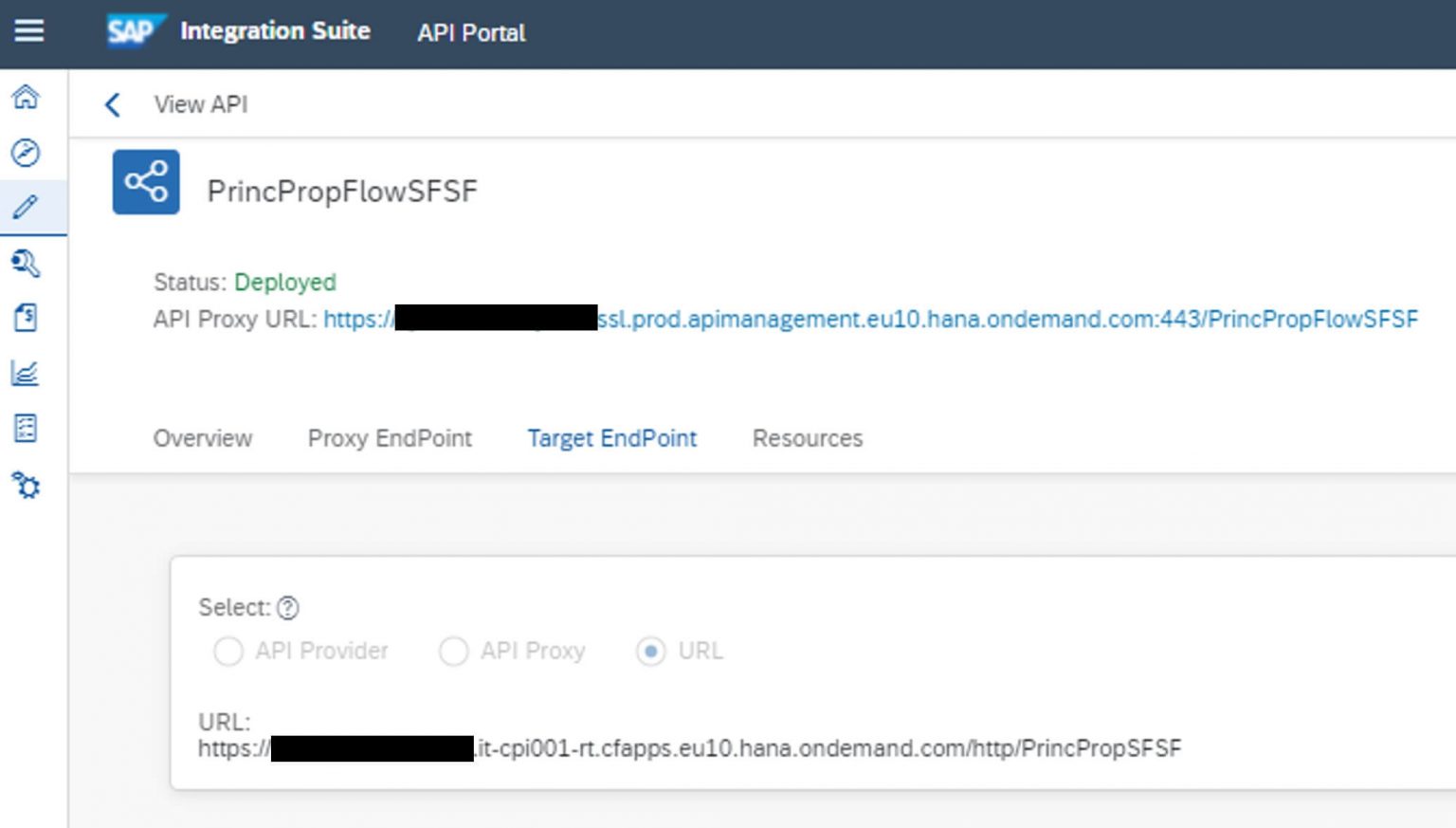This screenshot has height=828, width=1456.
Task: Open the Select help tooltip icon
Action: pyautogui.click(x=287, y=608)
